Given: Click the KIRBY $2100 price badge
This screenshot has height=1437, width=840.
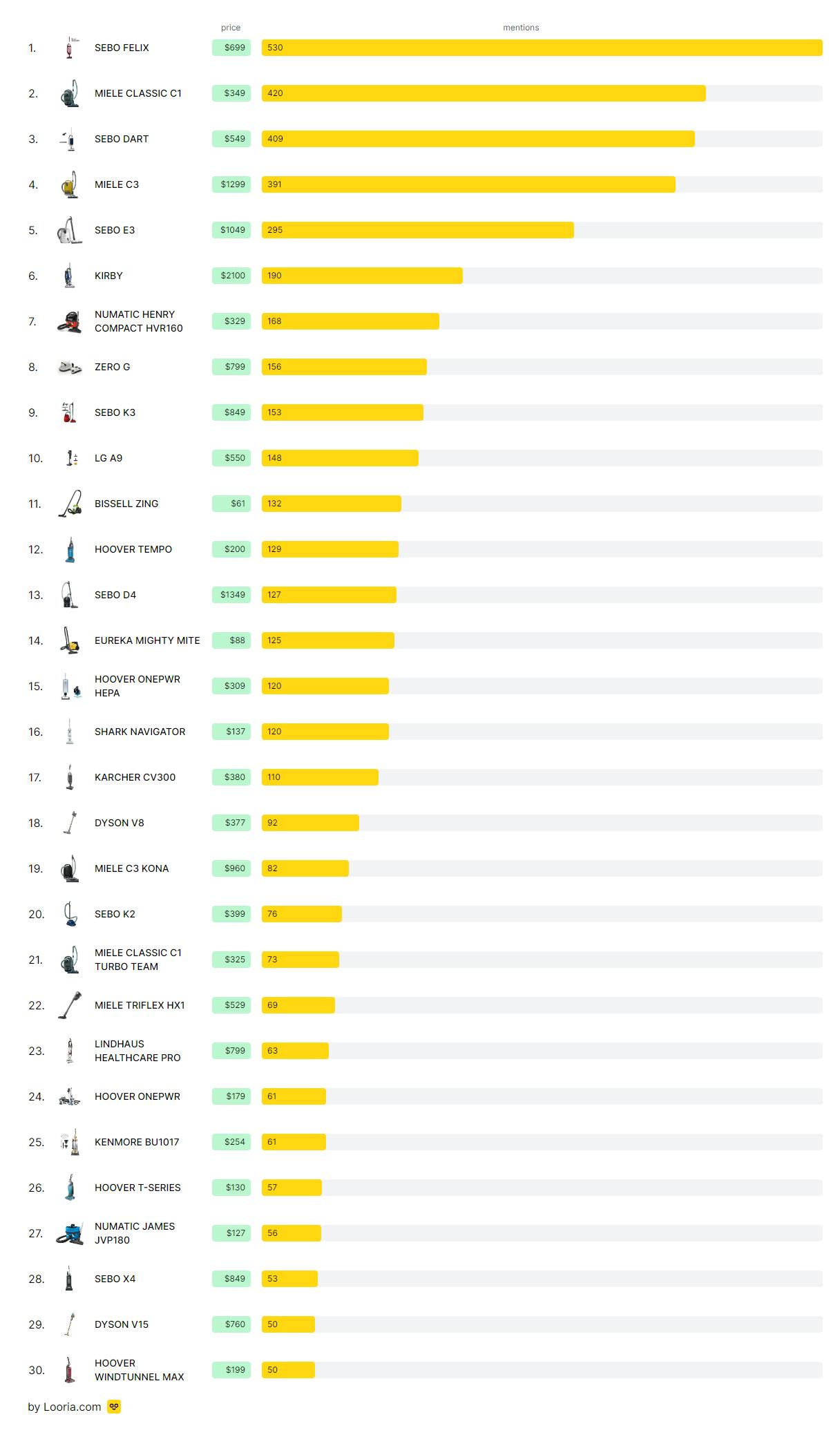Looking at the screenshot, I should pyautogui.click(x=232, y=276).
